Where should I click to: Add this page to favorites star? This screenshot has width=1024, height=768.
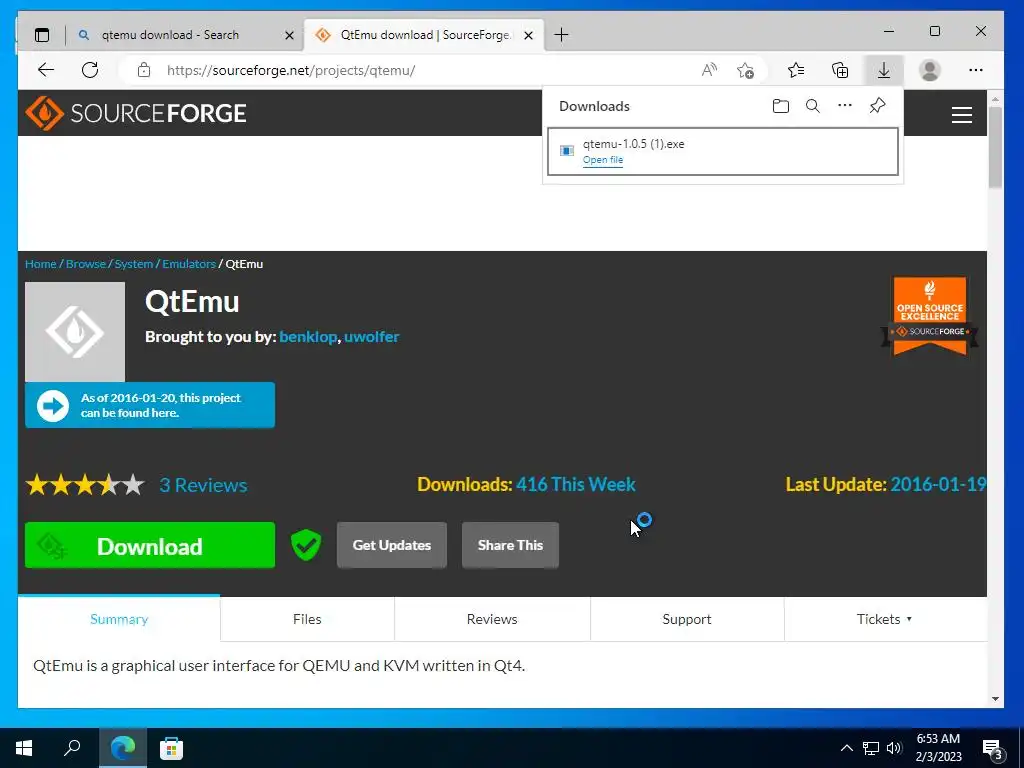745,70
